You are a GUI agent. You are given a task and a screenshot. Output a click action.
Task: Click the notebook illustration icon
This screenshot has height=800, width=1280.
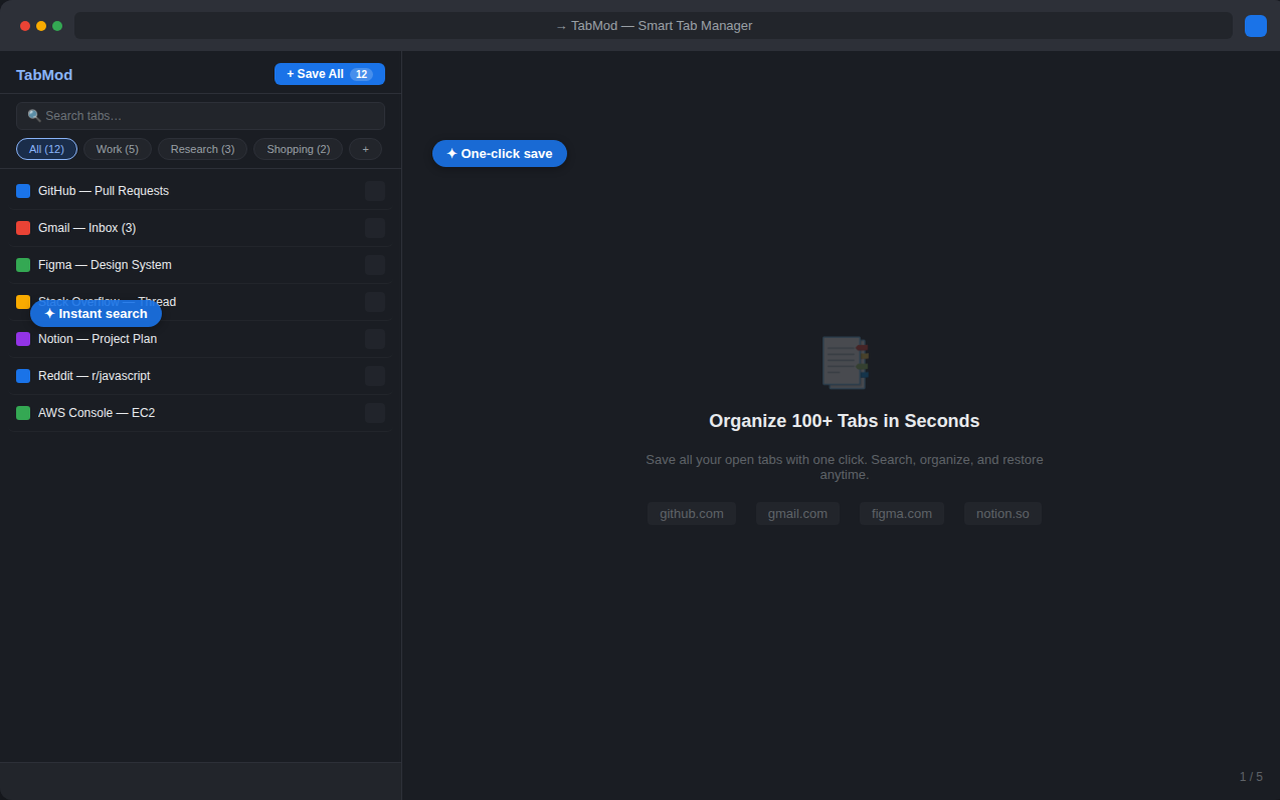pyautogui.click(x=844, y=363)
